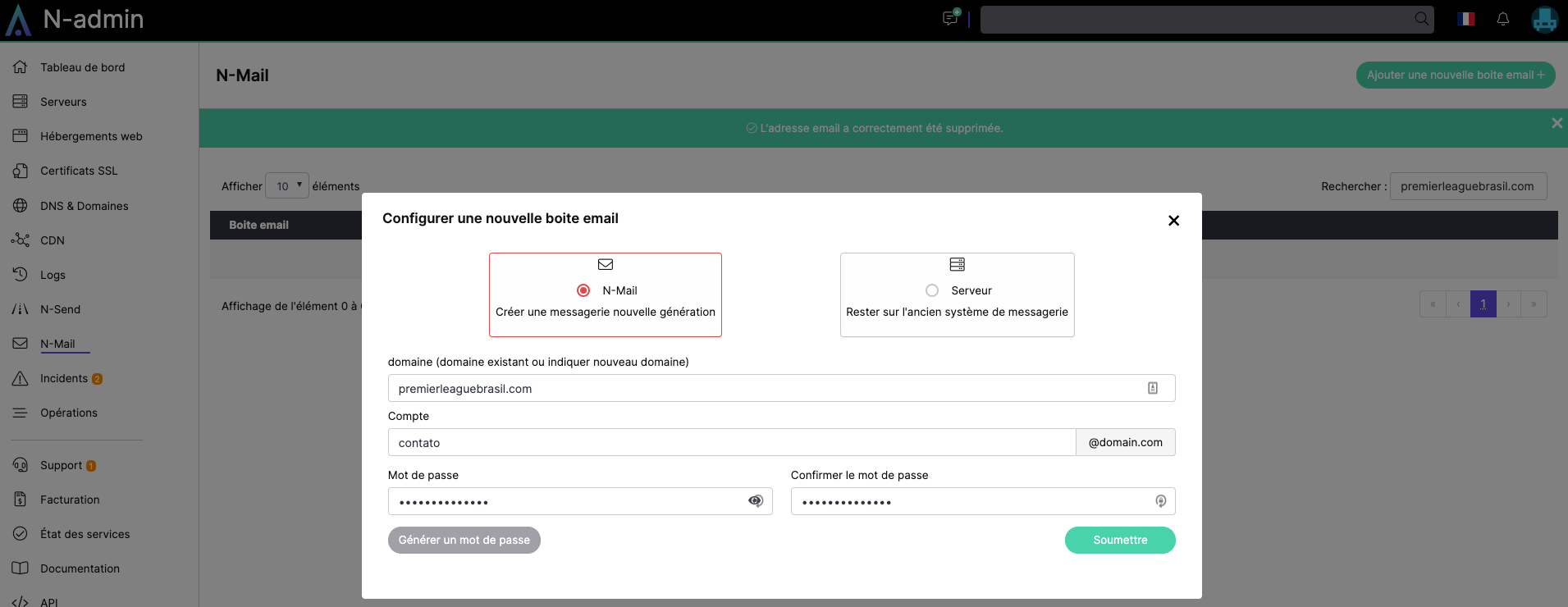Close the email configuration dialog
This screenshot has width=1568, height=607.
[1173, 221]
